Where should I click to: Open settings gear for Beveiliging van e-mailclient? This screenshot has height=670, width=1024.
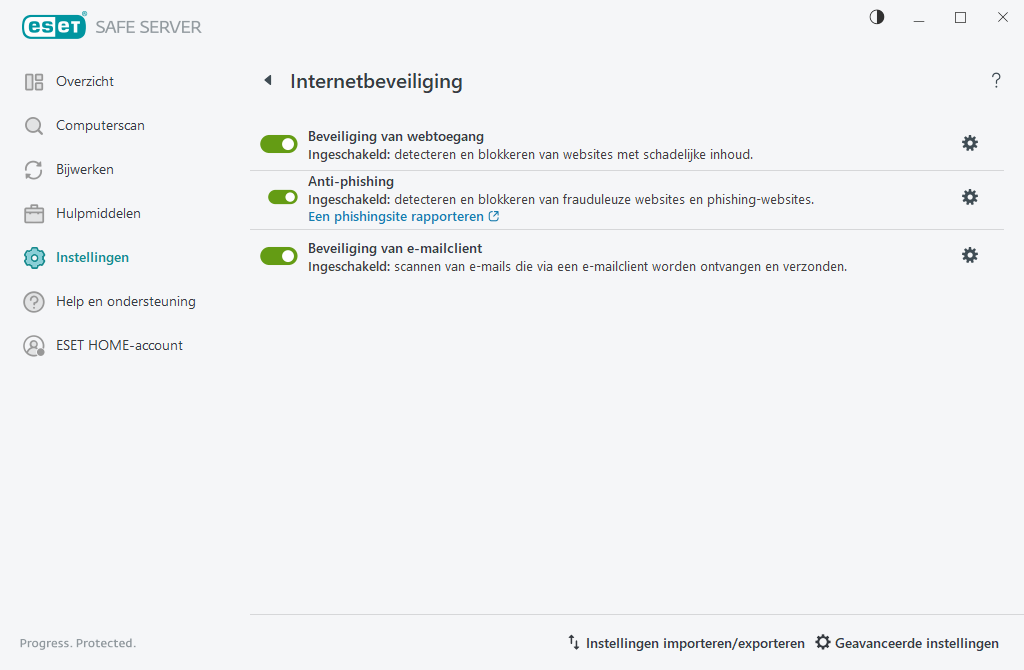pyautogui.click(x=969, y=255)
